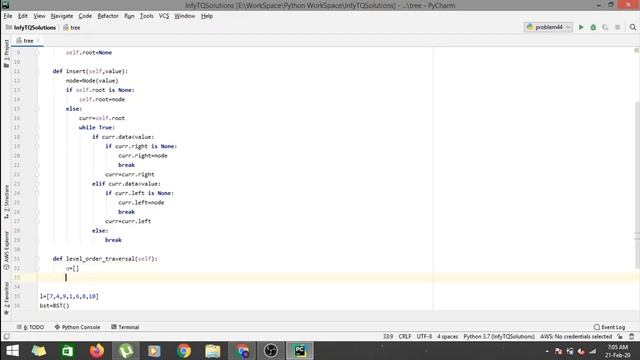Click the Stop process icon
Viewport: 640px width, 360px height.
618,27
